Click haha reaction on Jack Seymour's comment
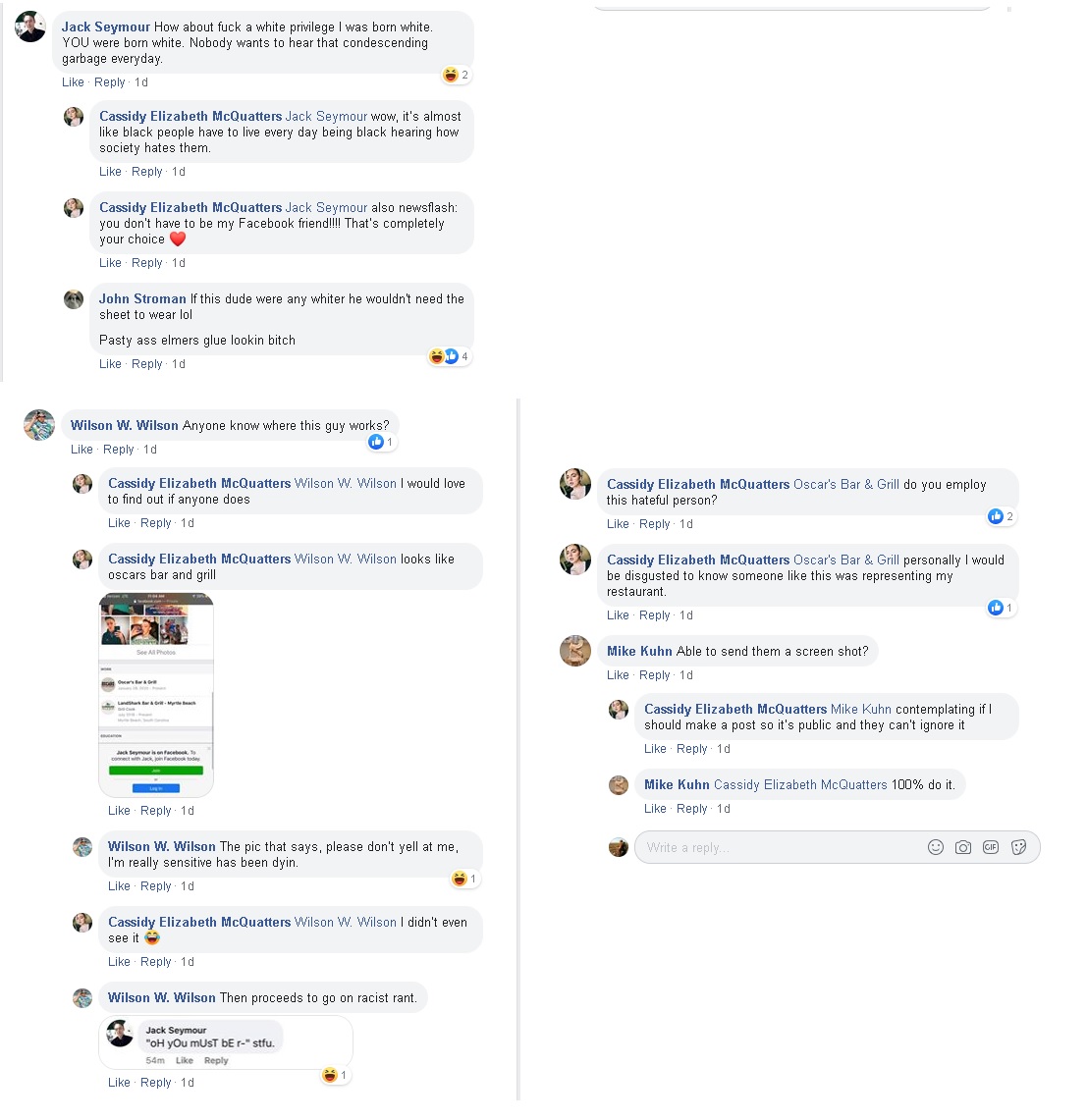This screenshot has height=1120, width=1087. 456,75
